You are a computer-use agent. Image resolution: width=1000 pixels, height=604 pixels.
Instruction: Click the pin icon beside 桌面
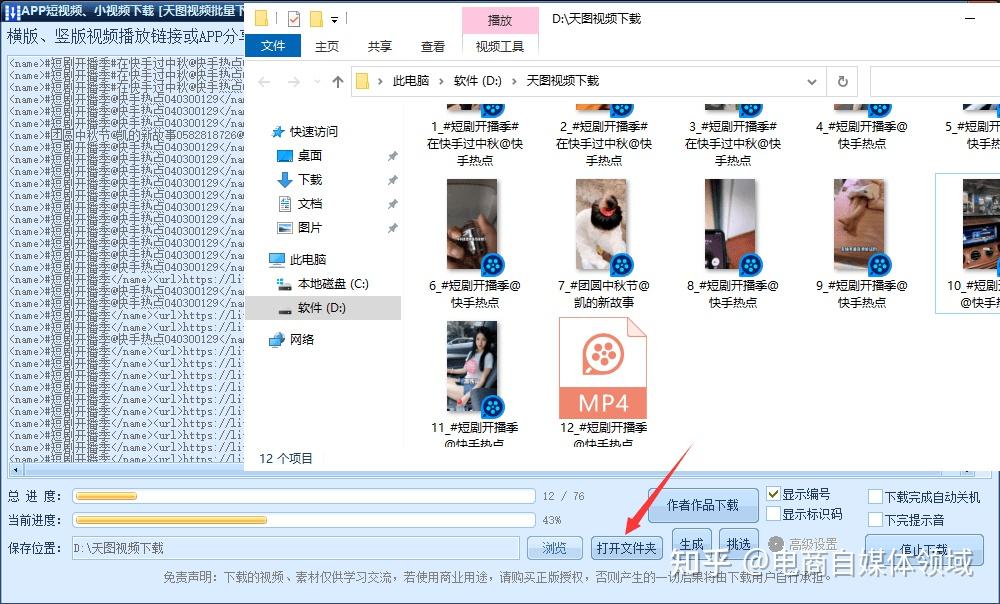pyautogui.click(x=393, y=156)
